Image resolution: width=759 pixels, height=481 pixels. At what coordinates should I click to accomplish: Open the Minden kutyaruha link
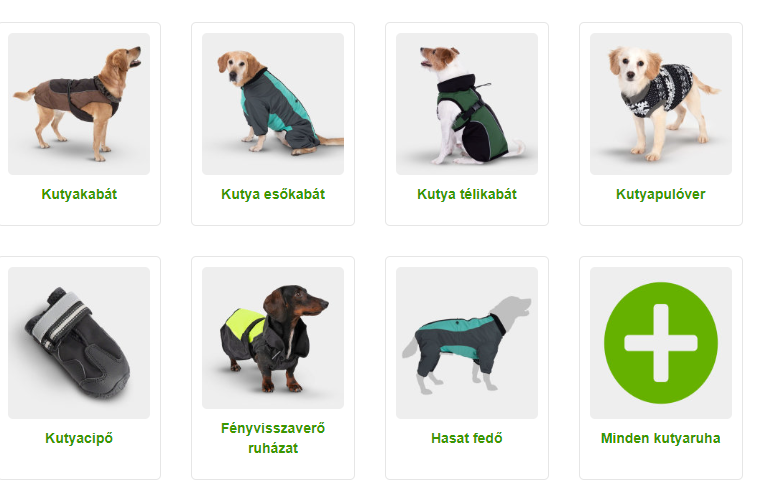[660, 438]
